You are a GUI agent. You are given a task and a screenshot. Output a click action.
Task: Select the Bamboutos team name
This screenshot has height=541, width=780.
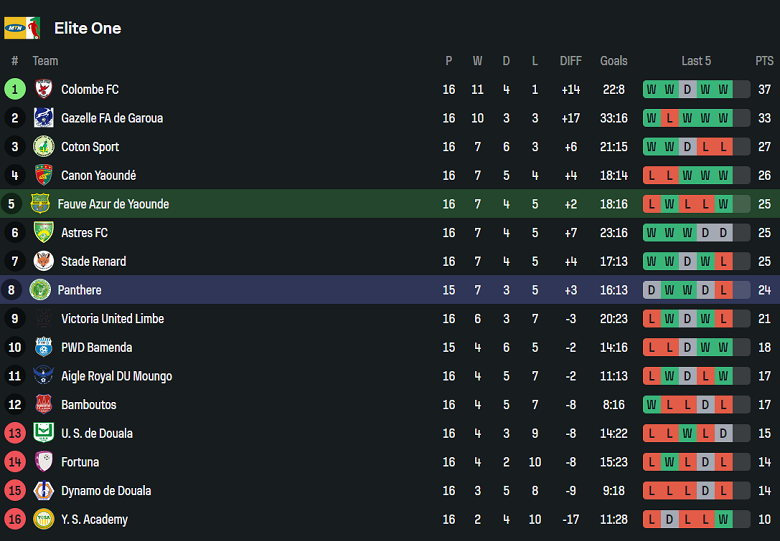pyautogui.click(x=88, y=405)
